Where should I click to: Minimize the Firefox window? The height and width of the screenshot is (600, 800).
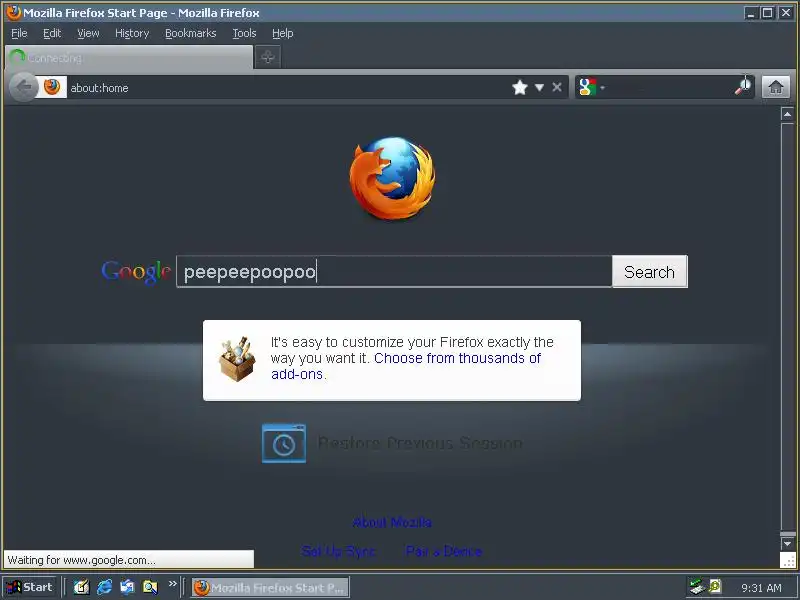(751, 13)
